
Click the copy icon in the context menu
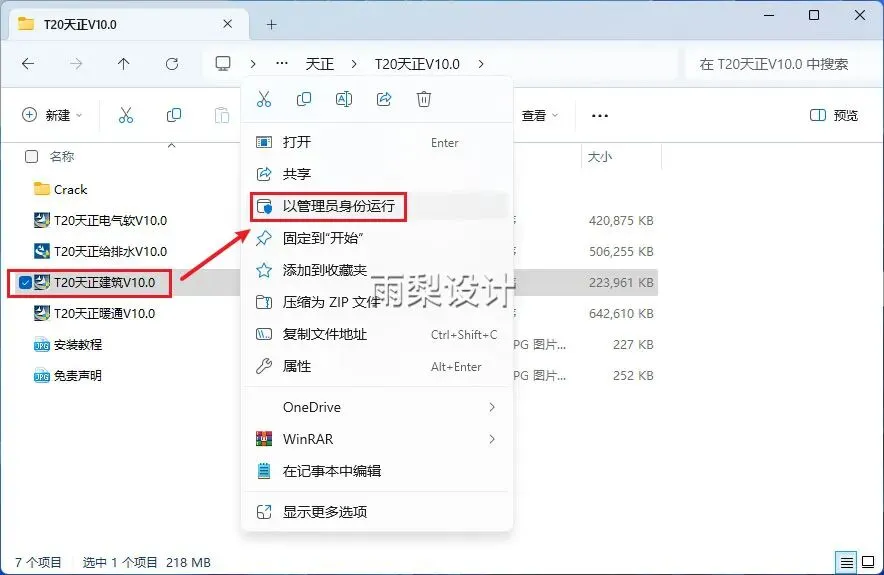pos(304,99)
